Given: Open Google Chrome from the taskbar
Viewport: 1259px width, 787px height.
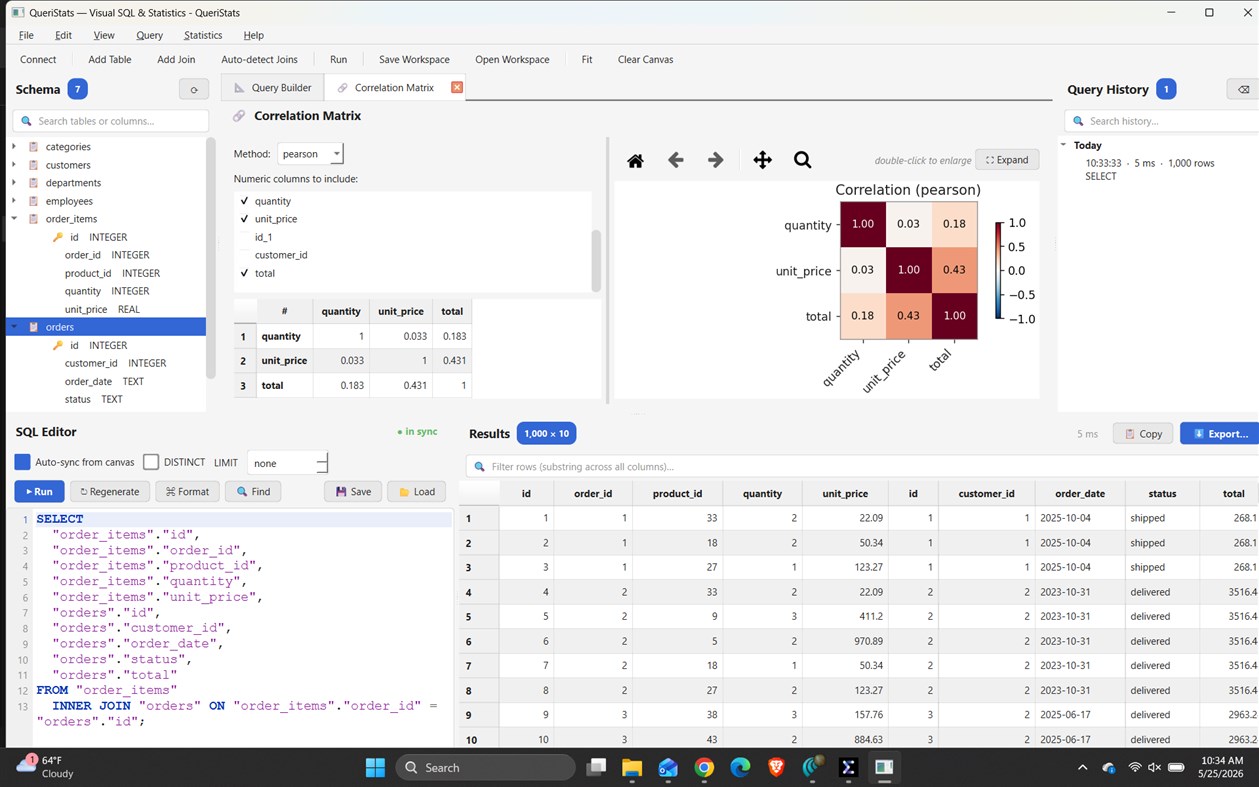Looking at the screenshot, I should [x=704, y=767].
